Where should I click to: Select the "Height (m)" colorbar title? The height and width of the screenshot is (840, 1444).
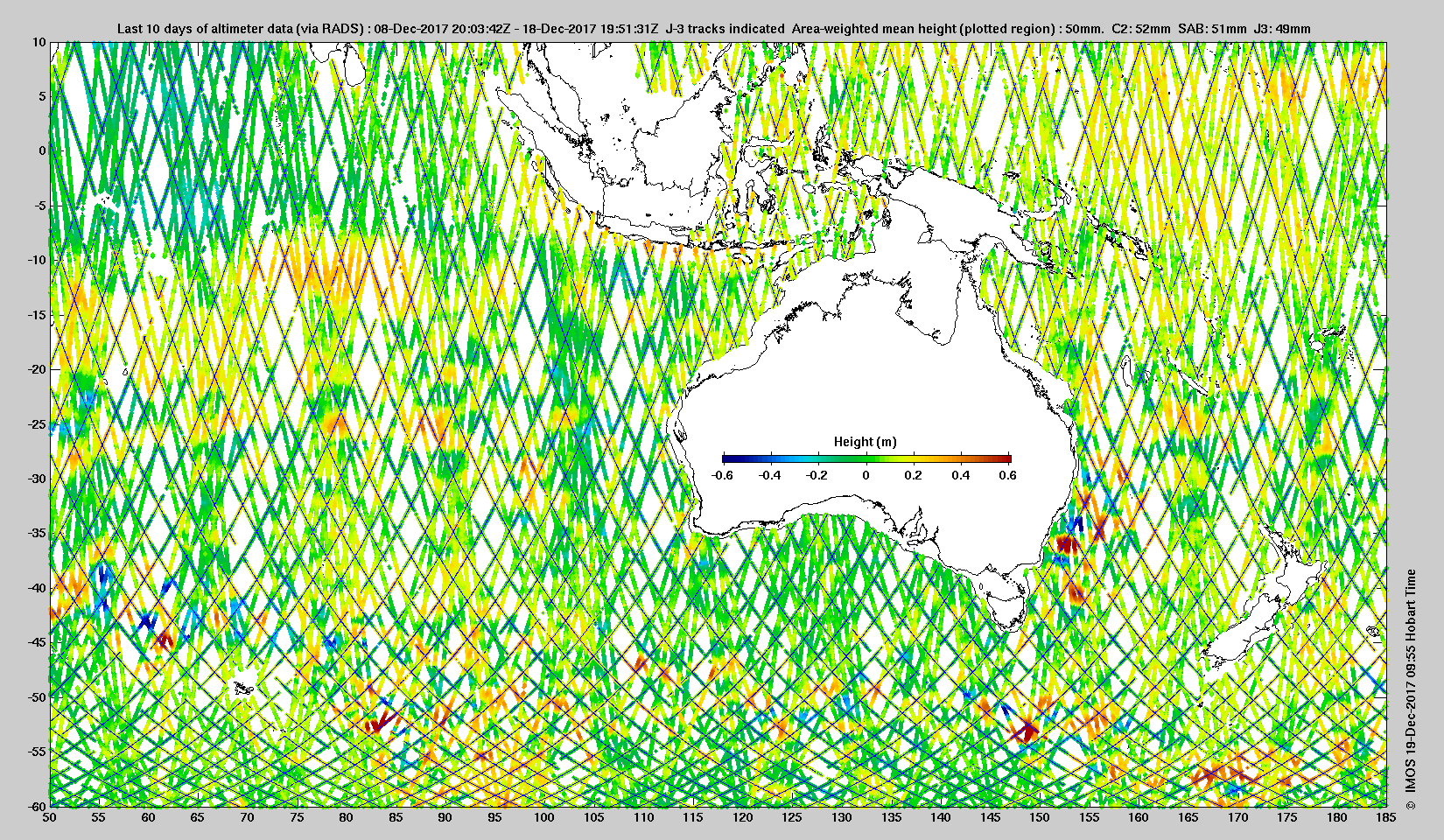coord(865,442)
